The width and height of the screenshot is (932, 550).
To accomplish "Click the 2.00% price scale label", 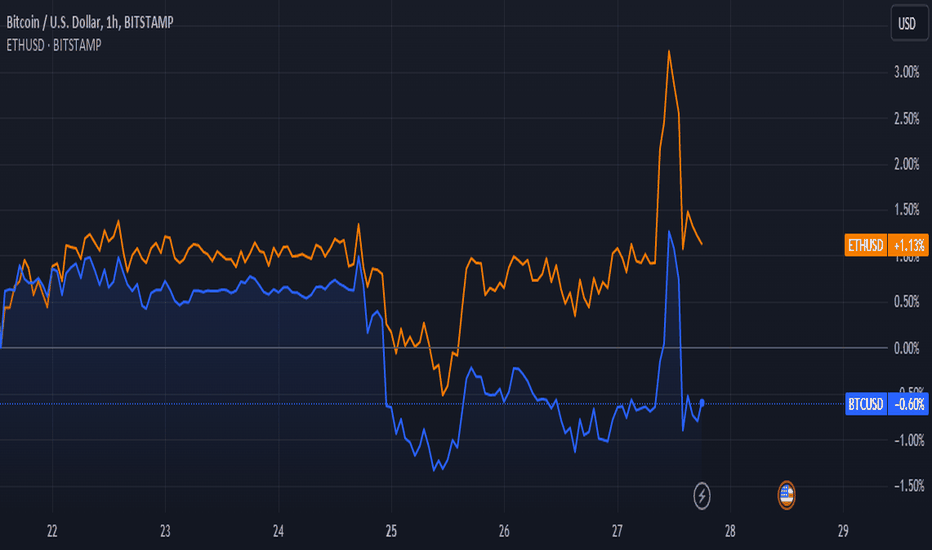I will coord(907,164).
